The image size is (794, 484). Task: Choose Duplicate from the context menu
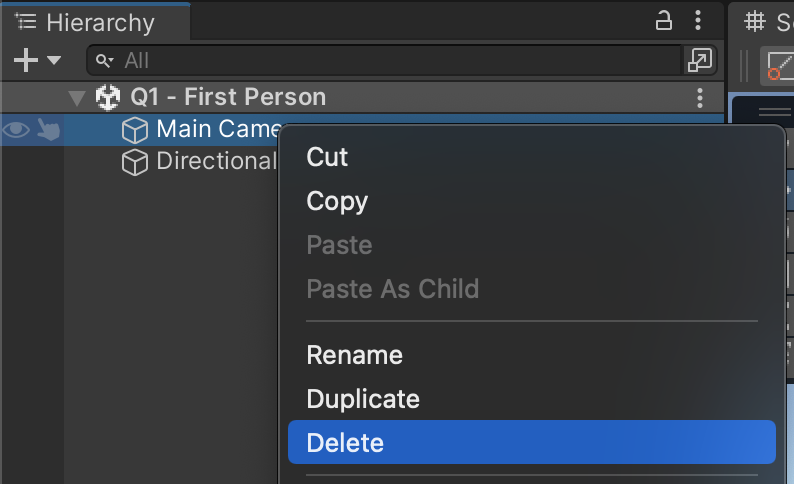point(363,399)
